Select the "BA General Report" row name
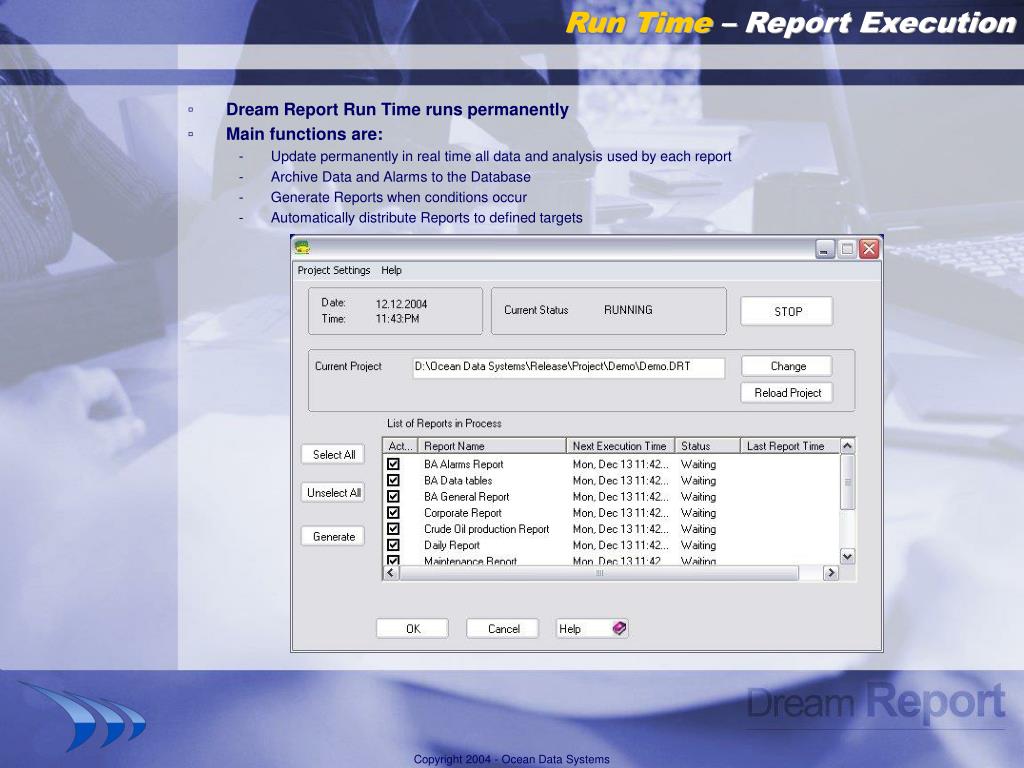The image size is (1024, 768). [x=466, y=497]
